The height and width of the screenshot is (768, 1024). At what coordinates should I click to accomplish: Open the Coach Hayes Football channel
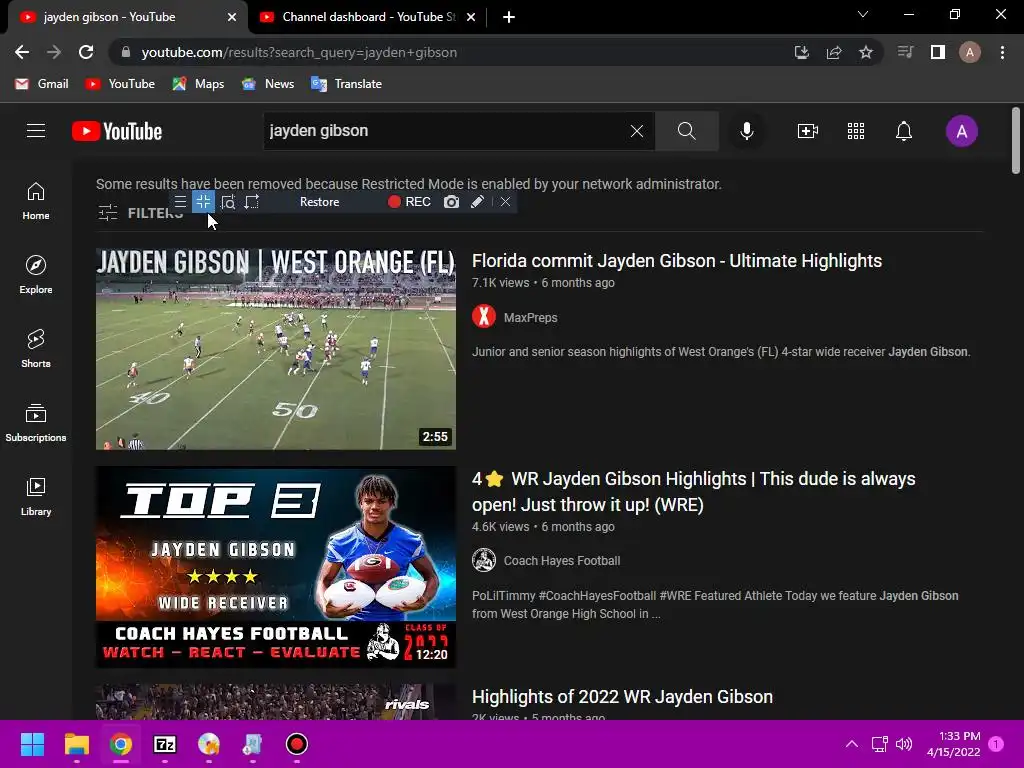click(562, 560)
